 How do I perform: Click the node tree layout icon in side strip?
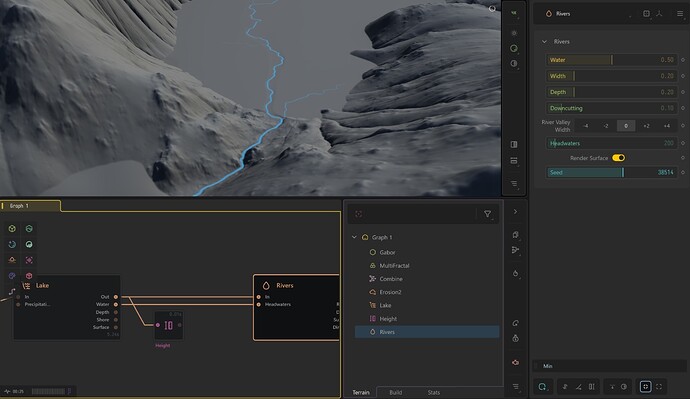click(x=515, y=250)
